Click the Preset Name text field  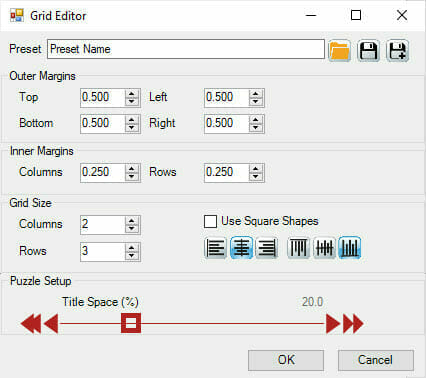pos(186,49)
